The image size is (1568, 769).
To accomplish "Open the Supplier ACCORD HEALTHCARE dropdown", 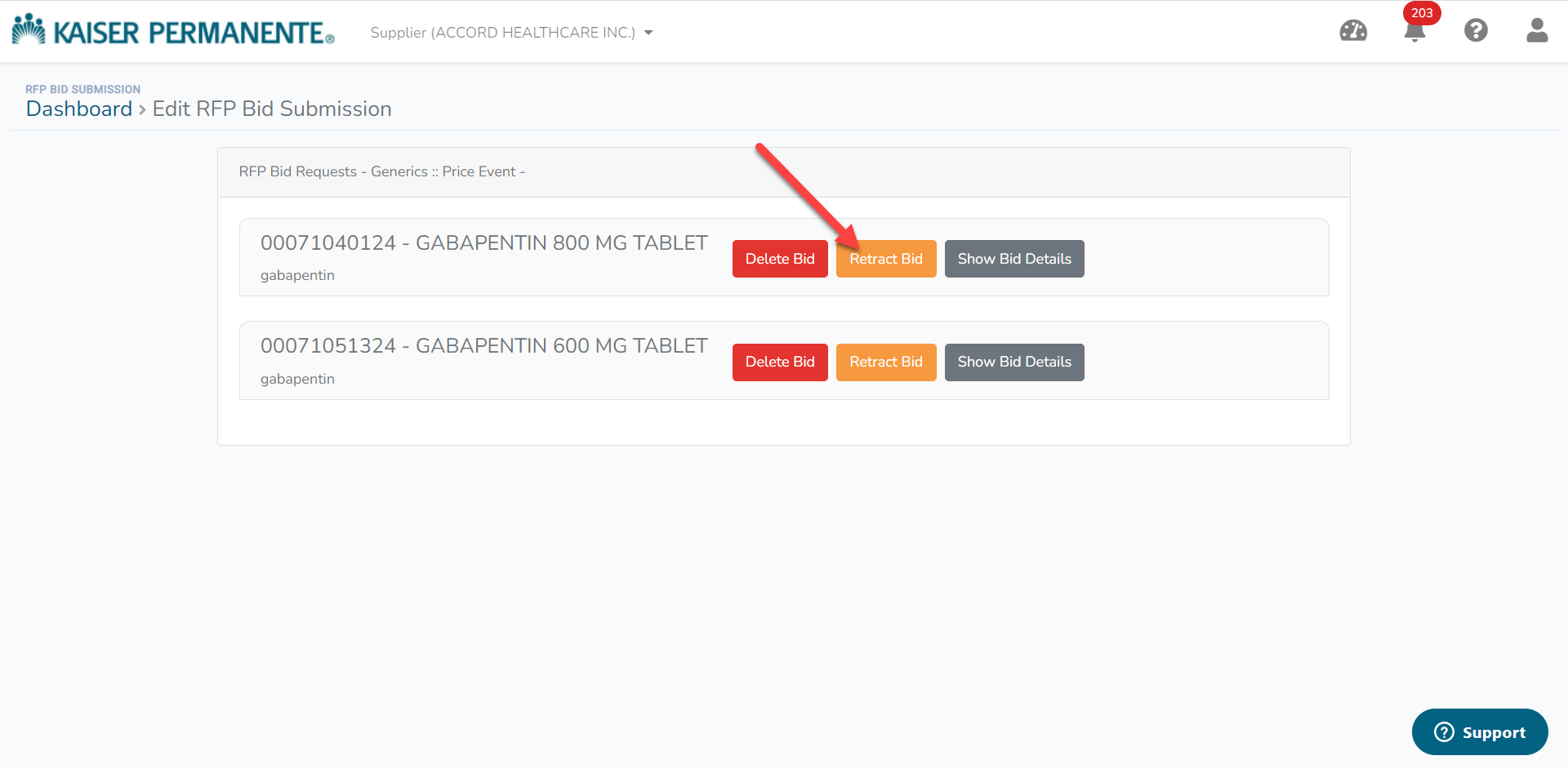I will click(503, 33).
